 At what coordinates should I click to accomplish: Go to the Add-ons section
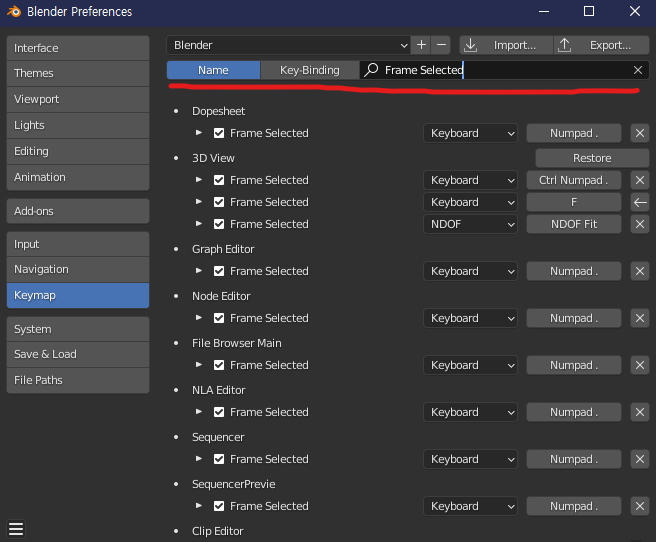tap(78, 211)
